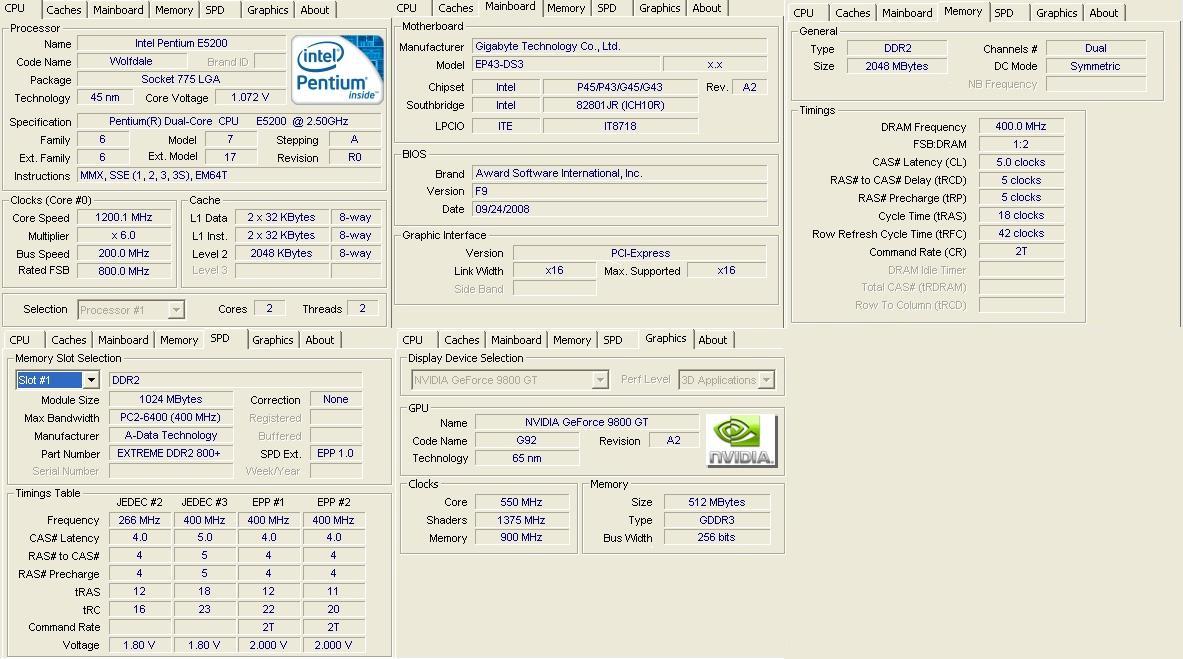Select the BIOS Version F9 field

tap(619, 191)
